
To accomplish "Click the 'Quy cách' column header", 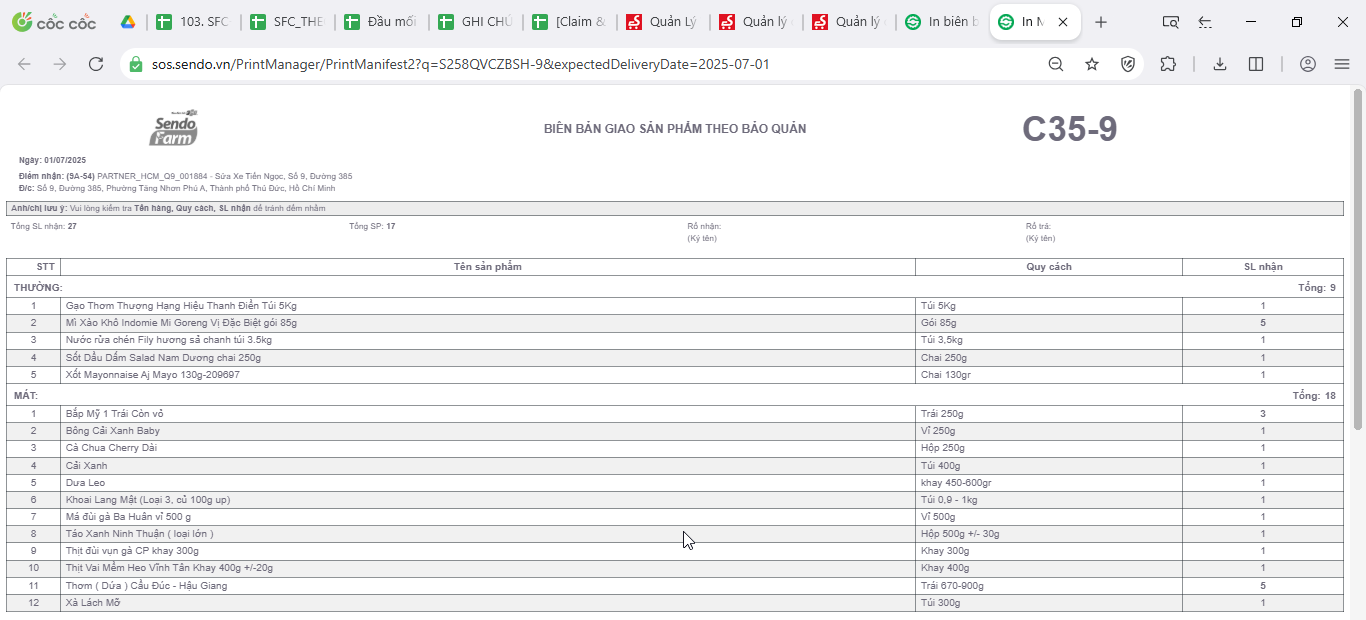I will click(x=1049, y=267).
